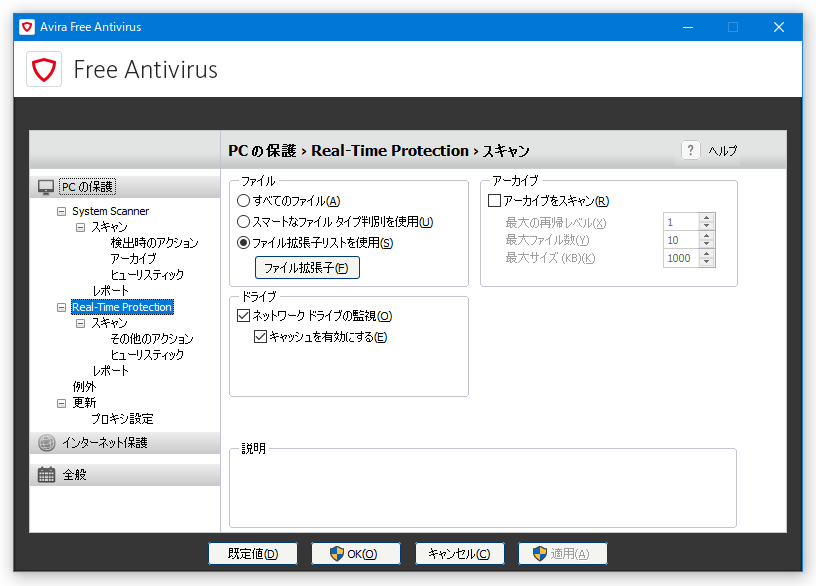Click the 既定値 defaults button
The image size is (816, 586).
[253, 554]
